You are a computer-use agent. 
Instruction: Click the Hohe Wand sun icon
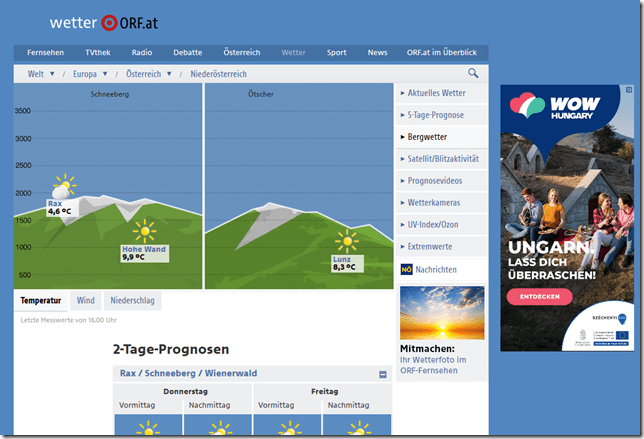tap(145, 231)
